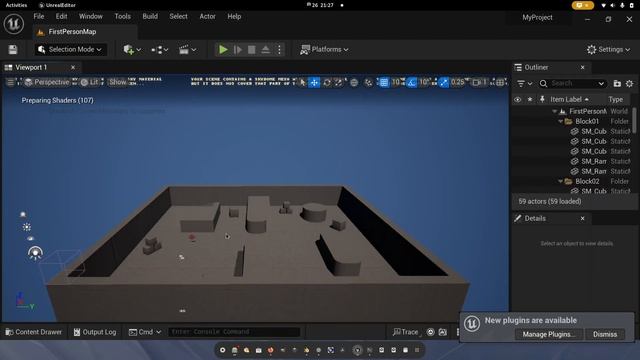Toggle surface snapping icon

pyautogui.click(x=368, y=83)
